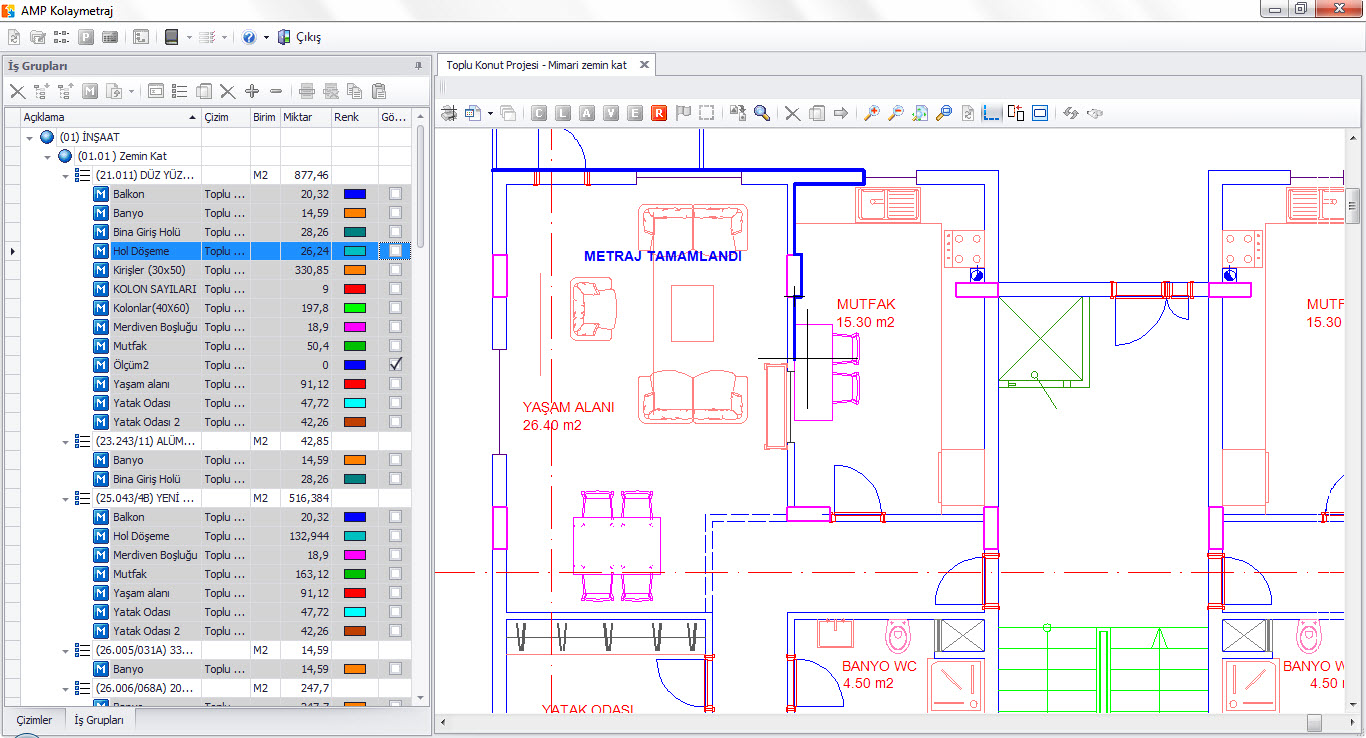Open the dropdown arrow beside the help icon
The height and width of the screenshot is (738, 1366).
pos(266,37)
